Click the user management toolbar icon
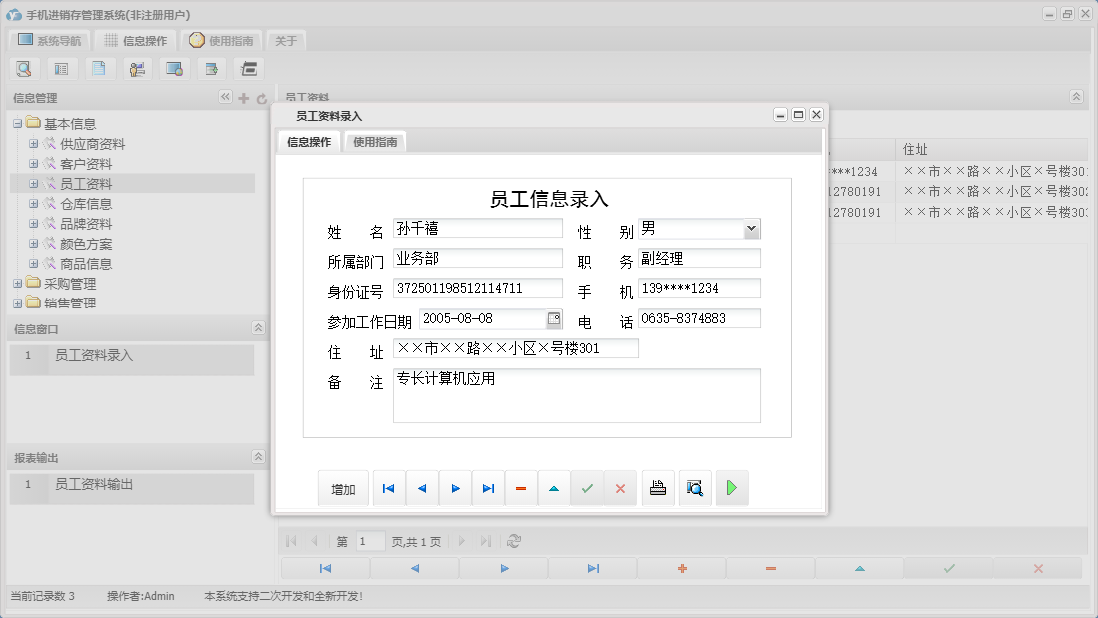The height and width of the screenshot is (618, 1098). point(137,69)
